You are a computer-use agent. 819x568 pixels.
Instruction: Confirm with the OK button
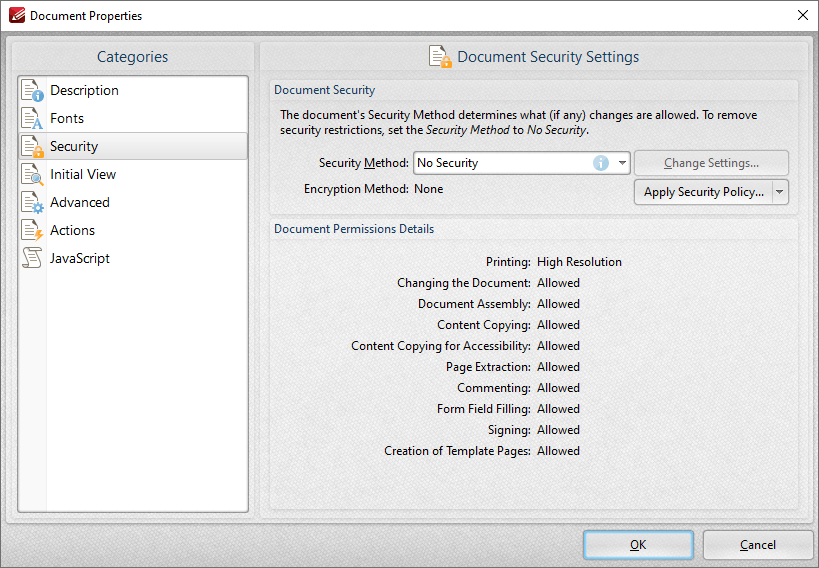[x=638, y=545]
